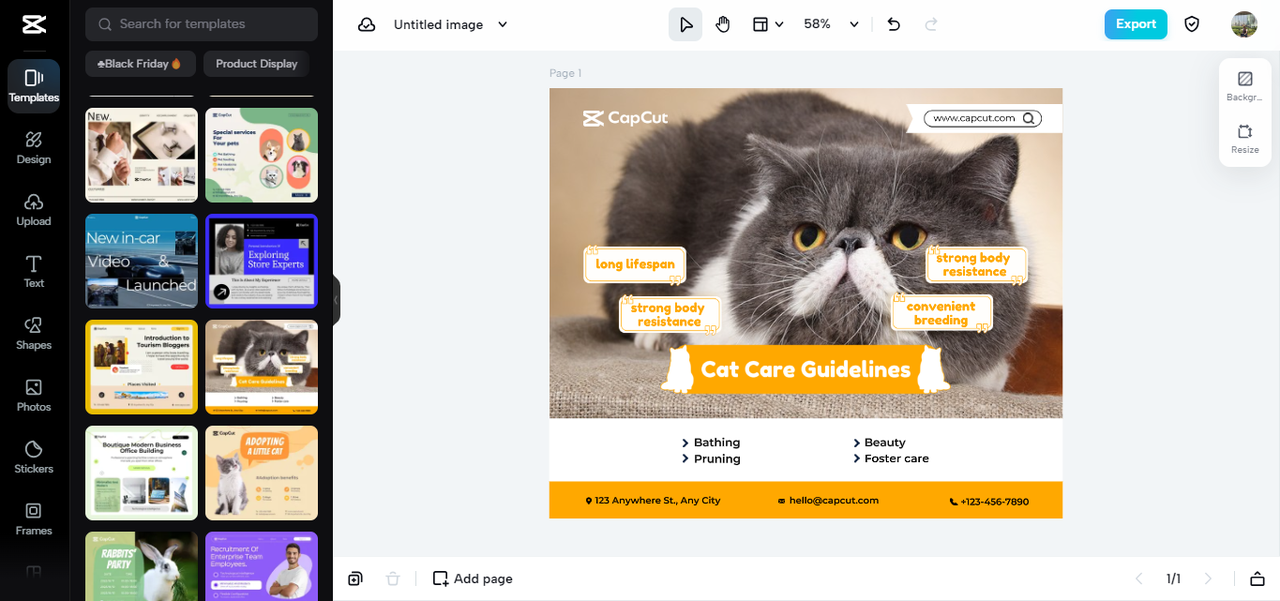Redo the last action
The height and width of the screenshot is (601, 1280).
click(931, 24)
